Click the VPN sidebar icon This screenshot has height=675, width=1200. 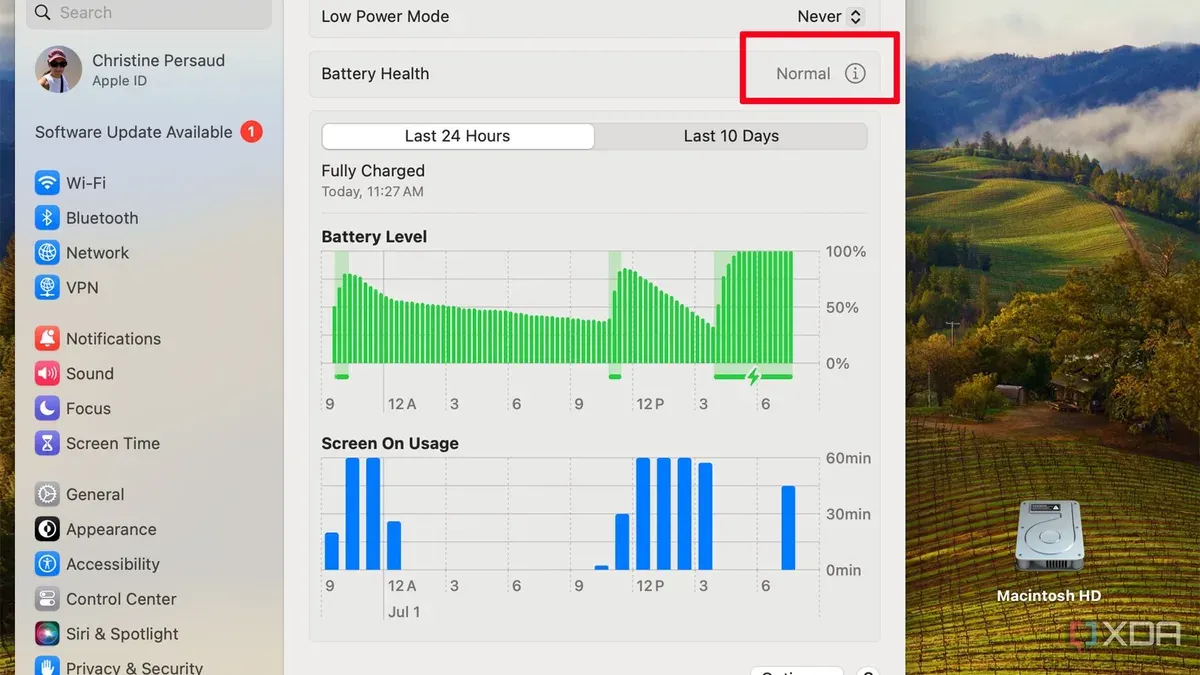(47, 288)
